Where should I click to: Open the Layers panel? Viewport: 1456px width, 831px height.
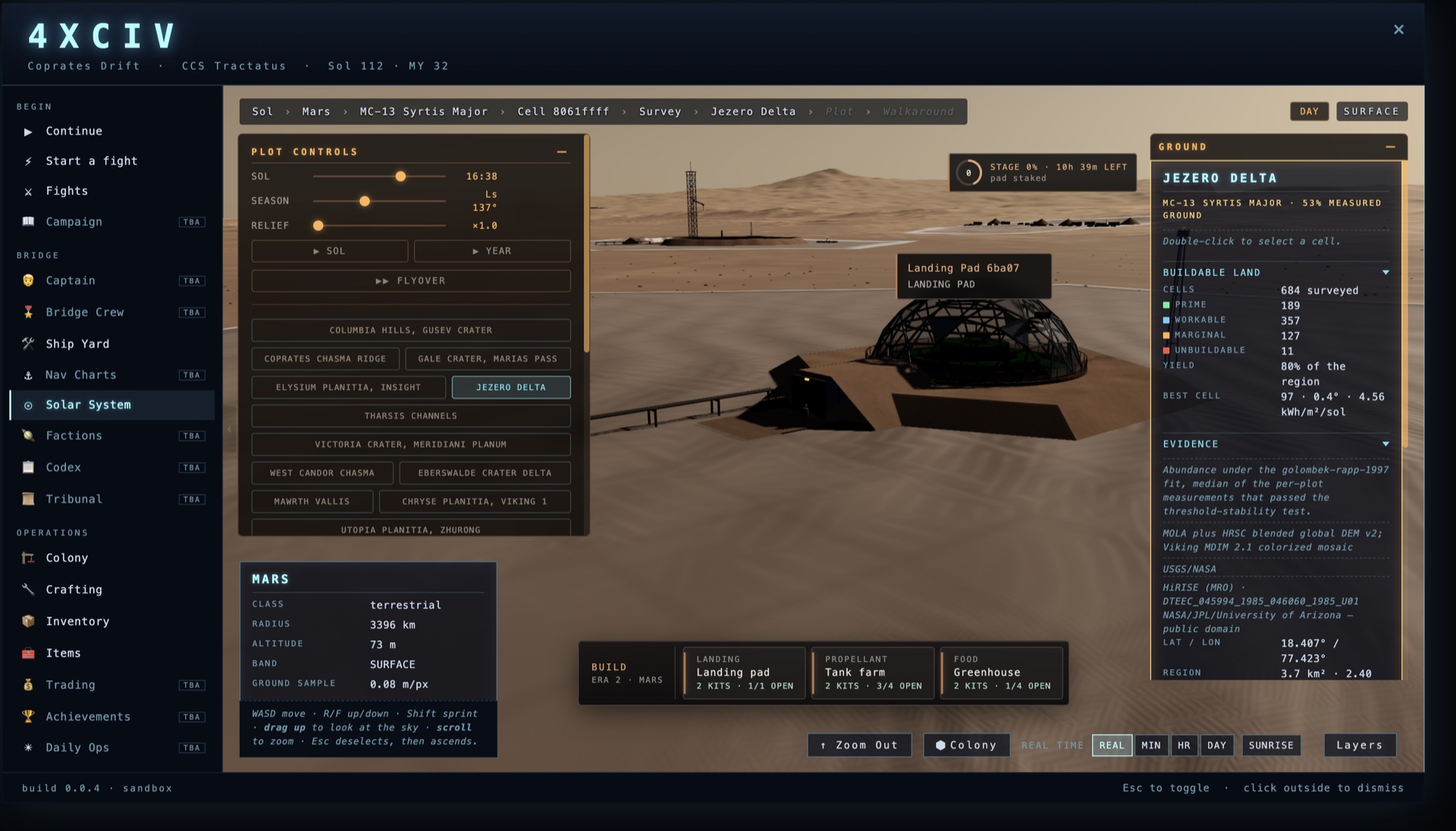(1359, 745)
